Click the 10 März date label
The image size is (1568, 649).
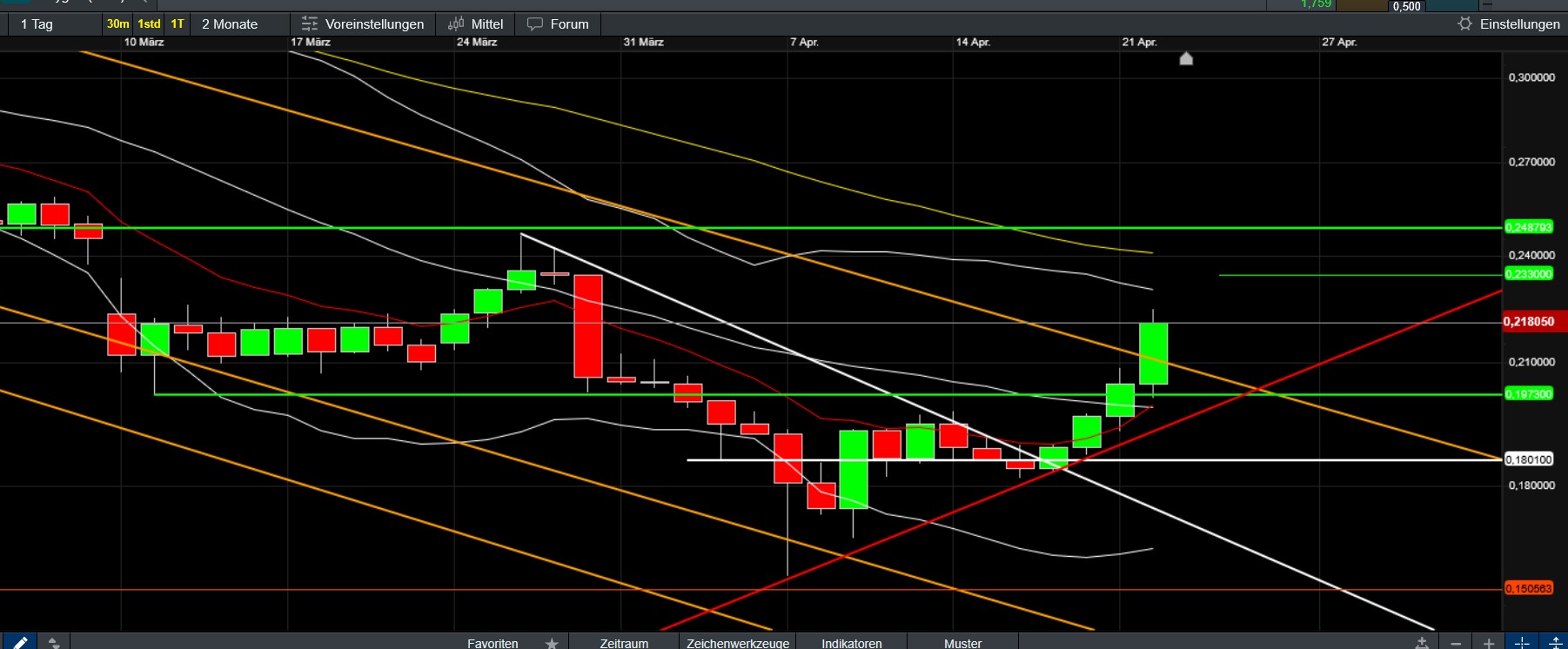(144, 42)
